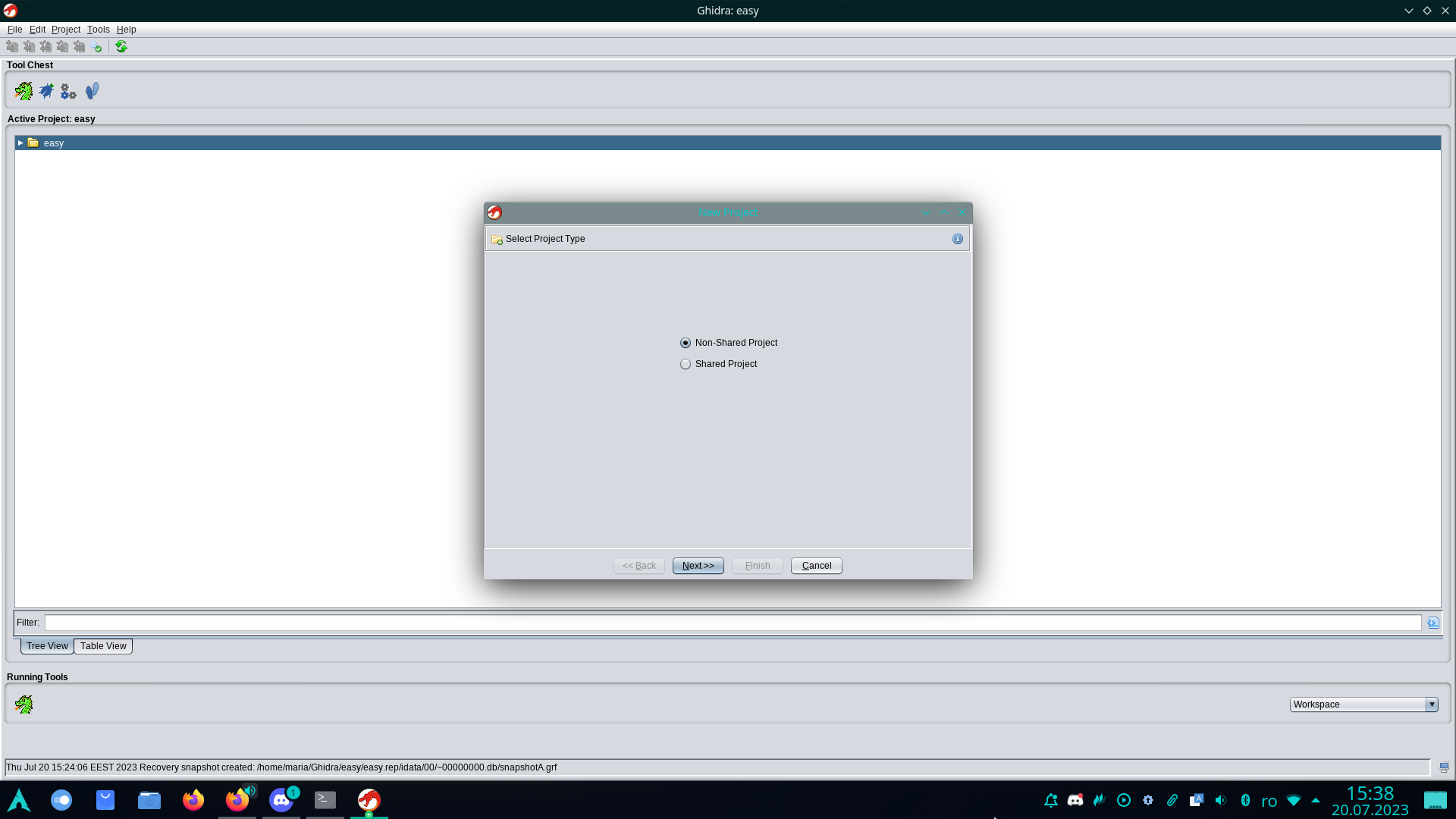Click the Next >> button
Viewport: 1456px width, 819px height.
click(x=698, y=566)
